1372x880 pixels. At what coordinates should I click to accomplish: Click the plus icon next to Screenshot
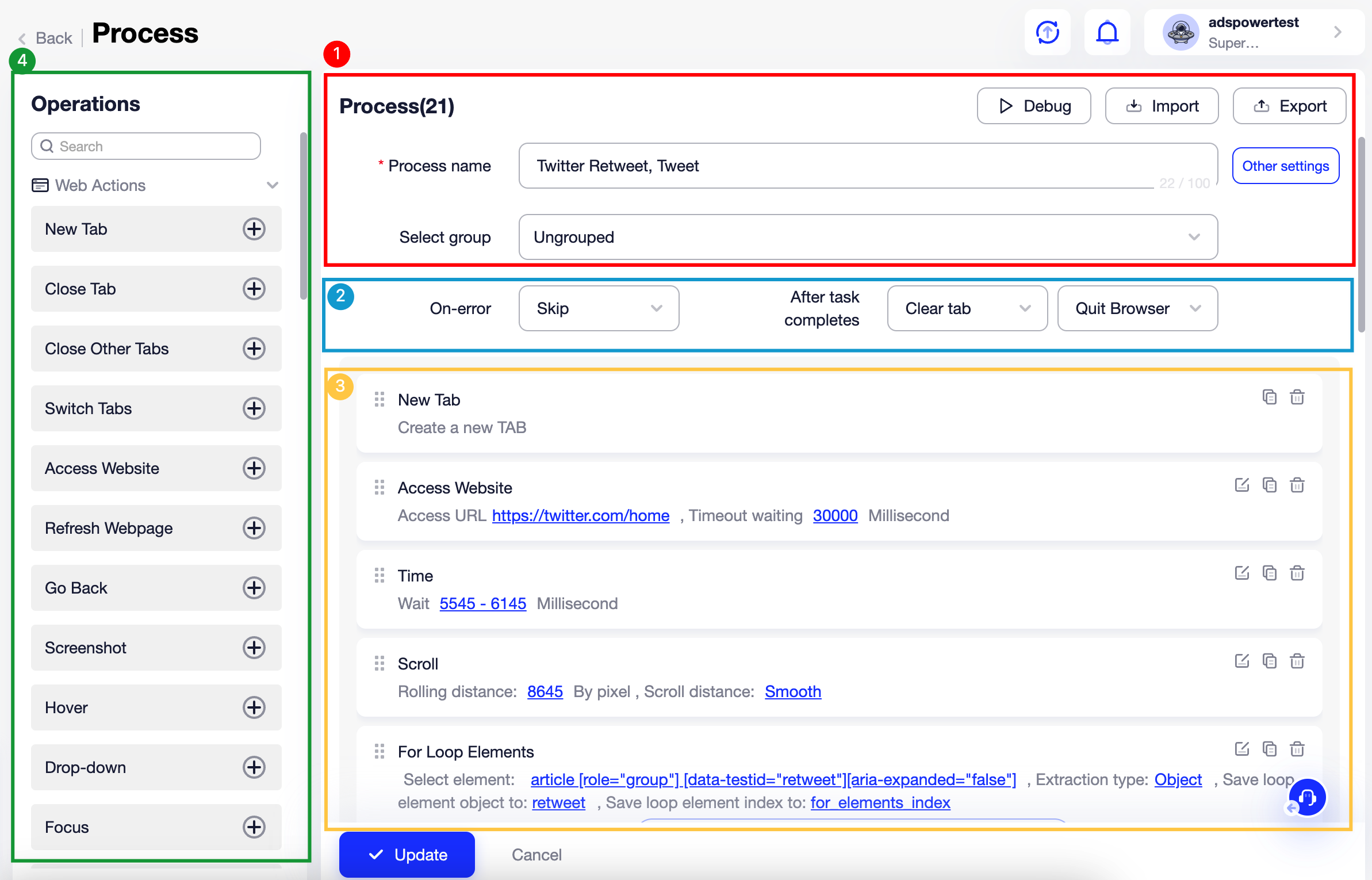coord(254,648)
